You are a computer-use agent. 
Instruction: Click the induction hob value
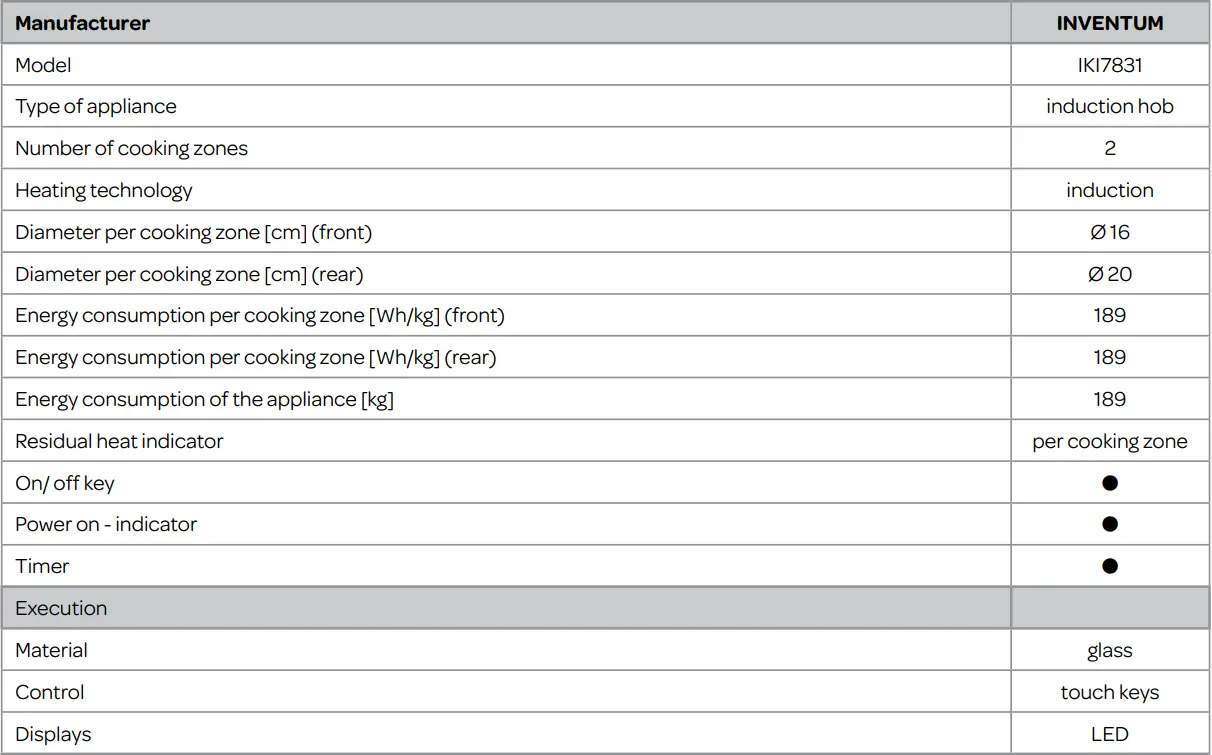click(1109, 107)
